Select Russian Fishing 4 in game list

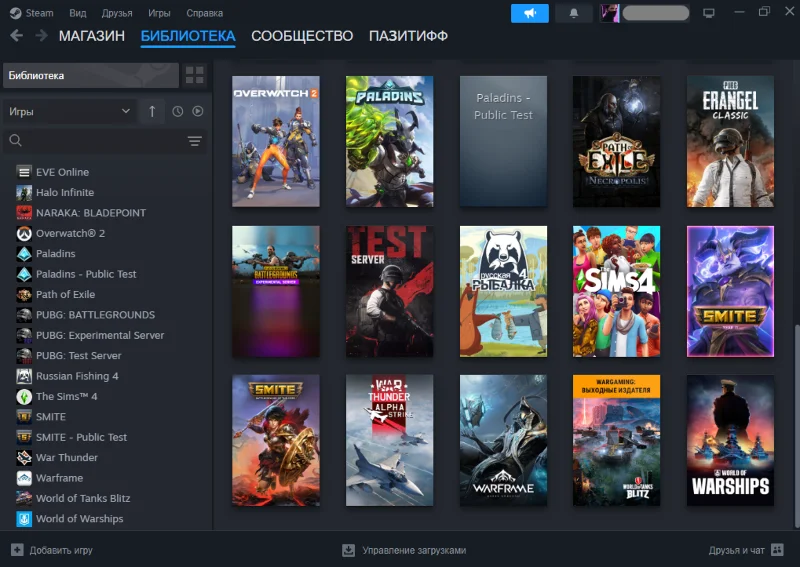[77, 376]
